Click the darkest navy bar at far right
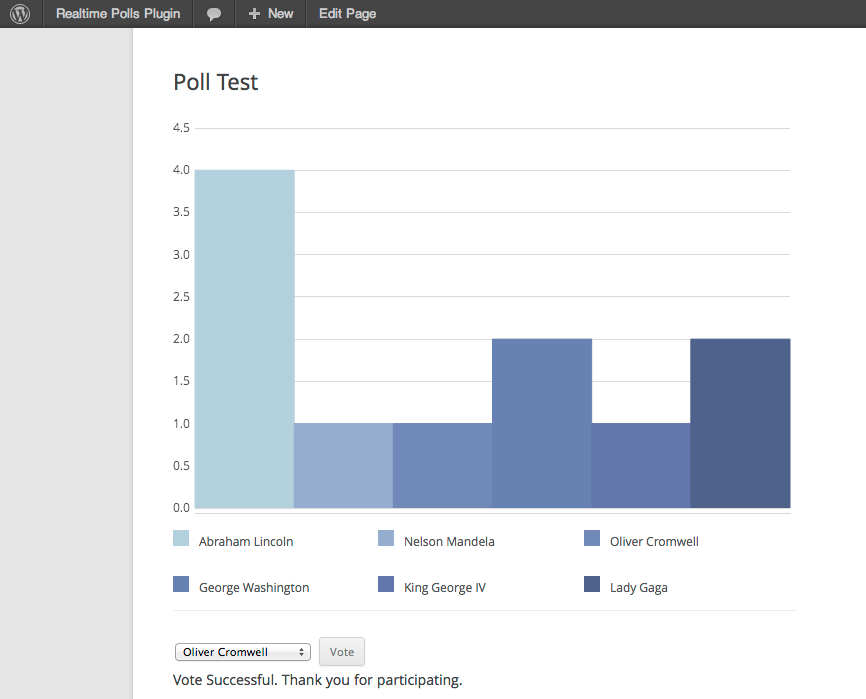 [740, 423]
